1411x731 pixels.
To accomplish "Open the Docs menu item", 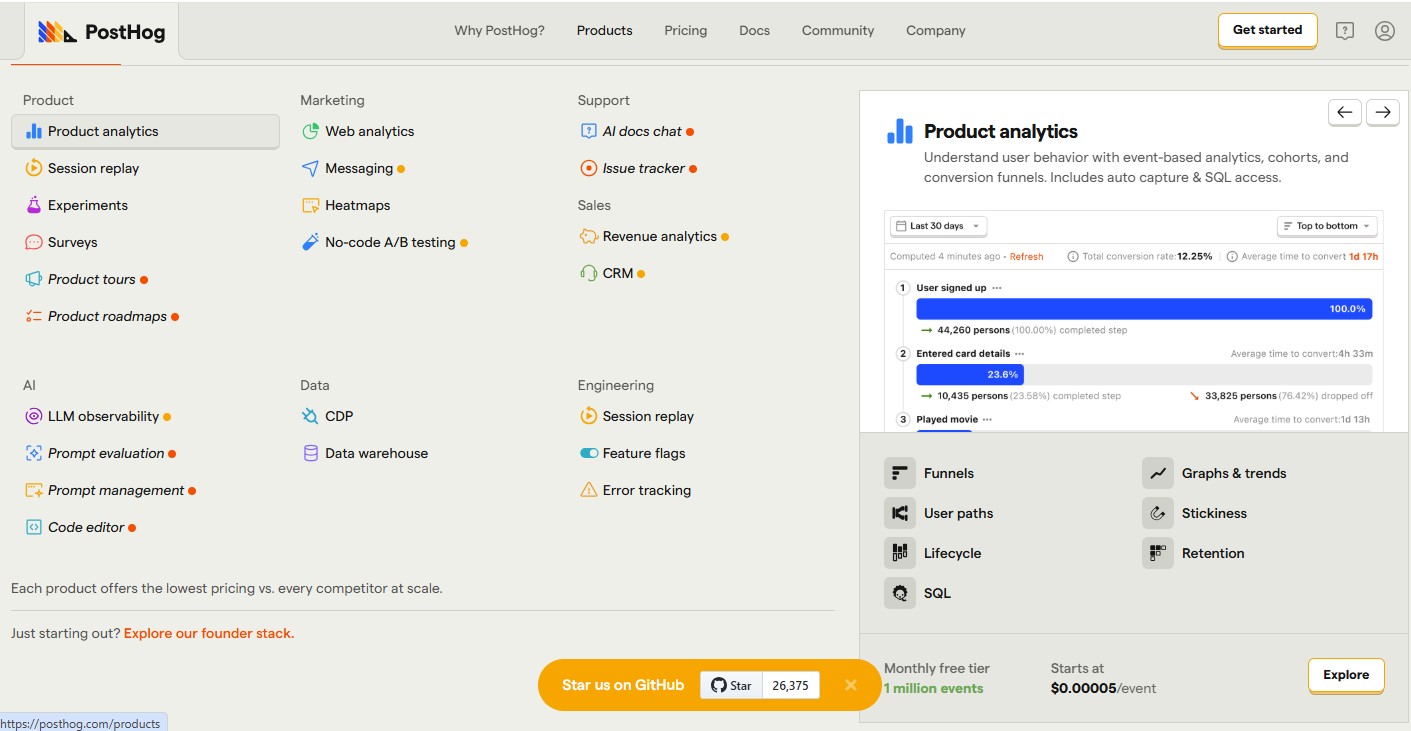I will coord(754,31).
